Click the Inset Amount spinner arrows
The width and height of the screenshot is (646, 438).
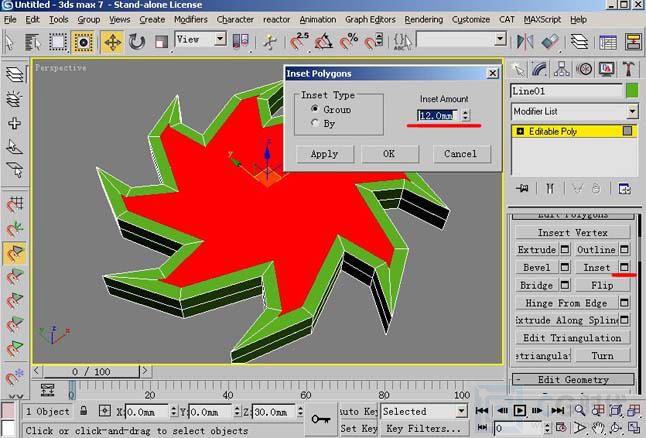pyautogui.click(x=466, y=115)
